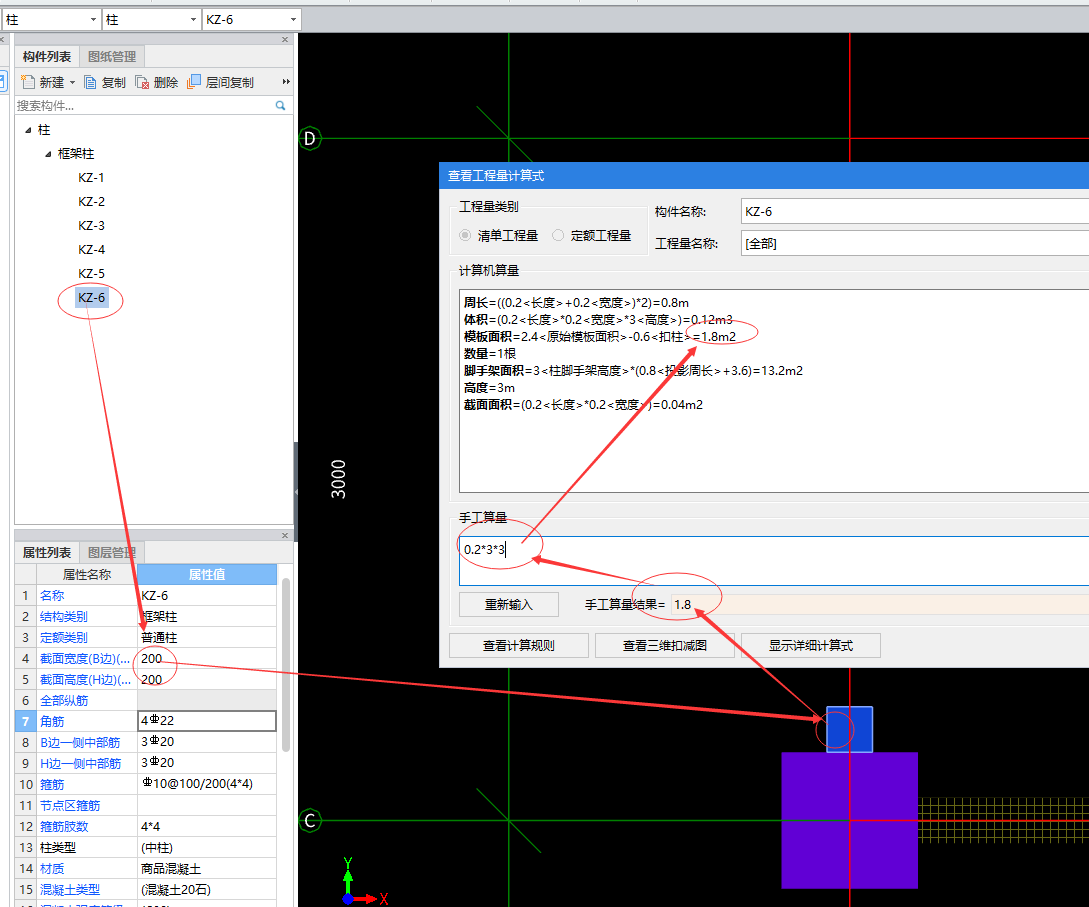Screen dimensions: 1089x907
Task: Click the 属性名称 column header
Action: pyautogui.click(x=87, y=574)
